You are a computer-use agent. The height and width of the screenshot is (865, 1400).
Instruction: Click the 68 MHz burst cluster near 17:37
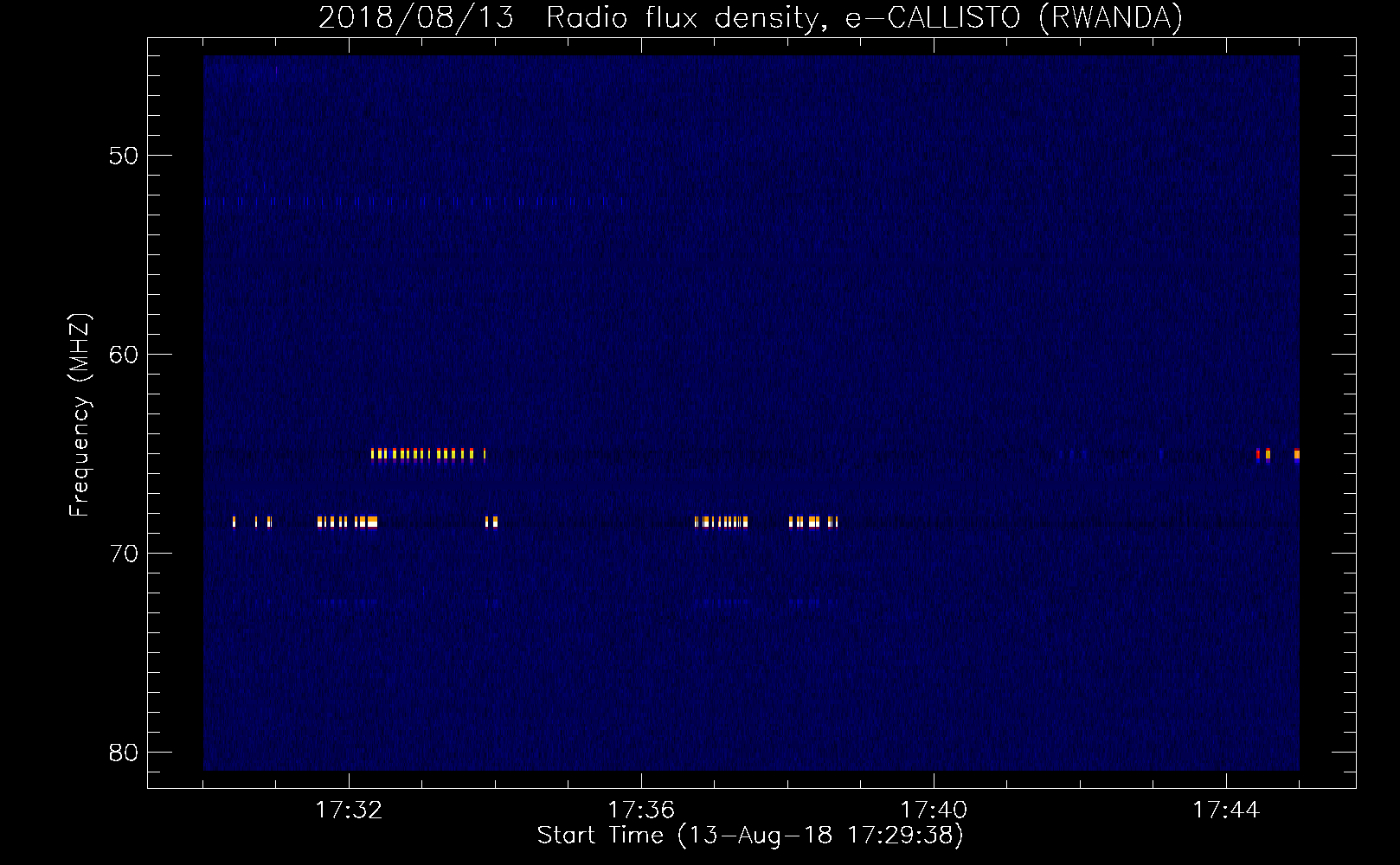721,522
